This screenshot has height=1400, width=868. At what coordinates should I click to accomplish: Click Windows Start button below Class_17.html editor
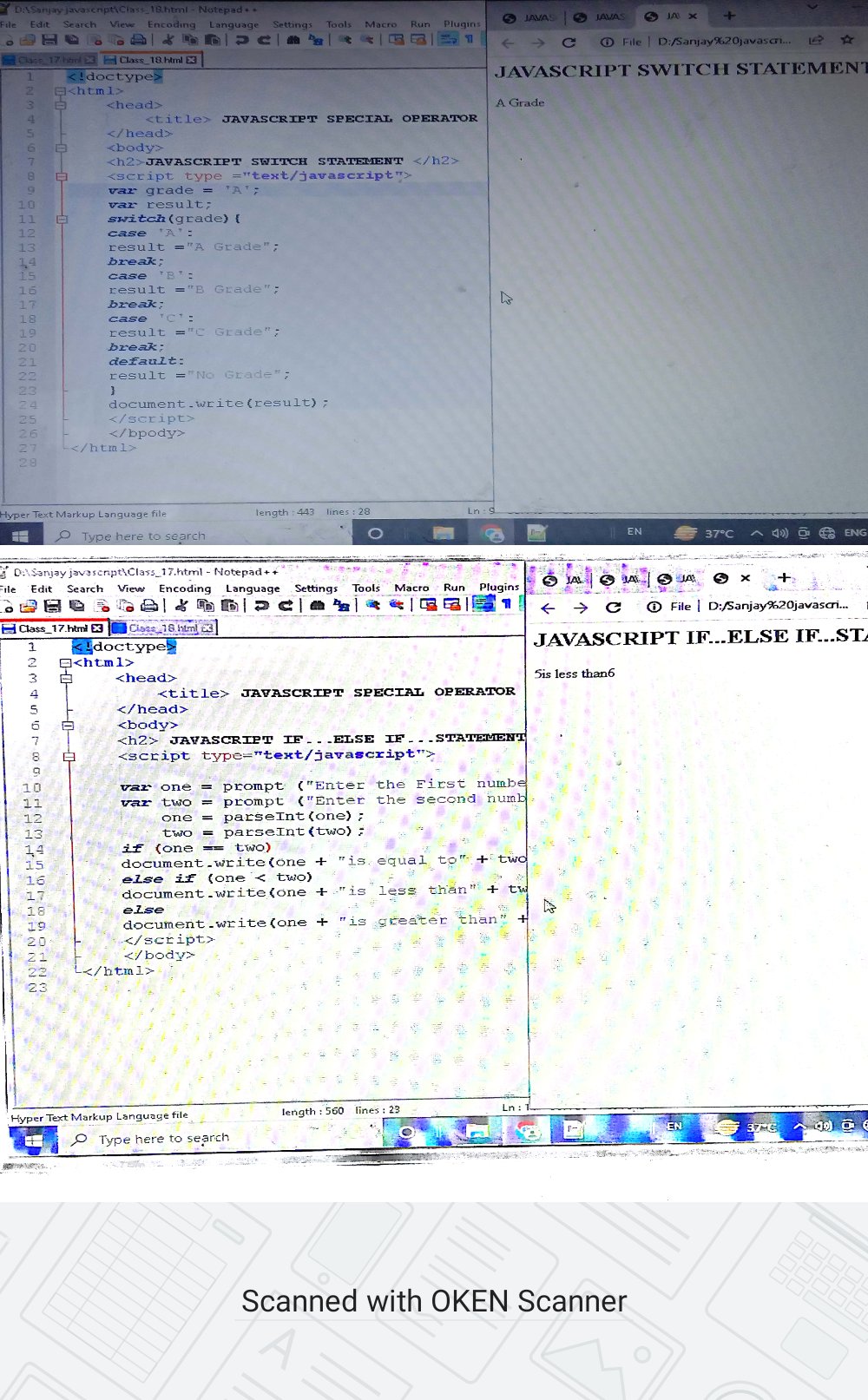[x=34, y=1139]
